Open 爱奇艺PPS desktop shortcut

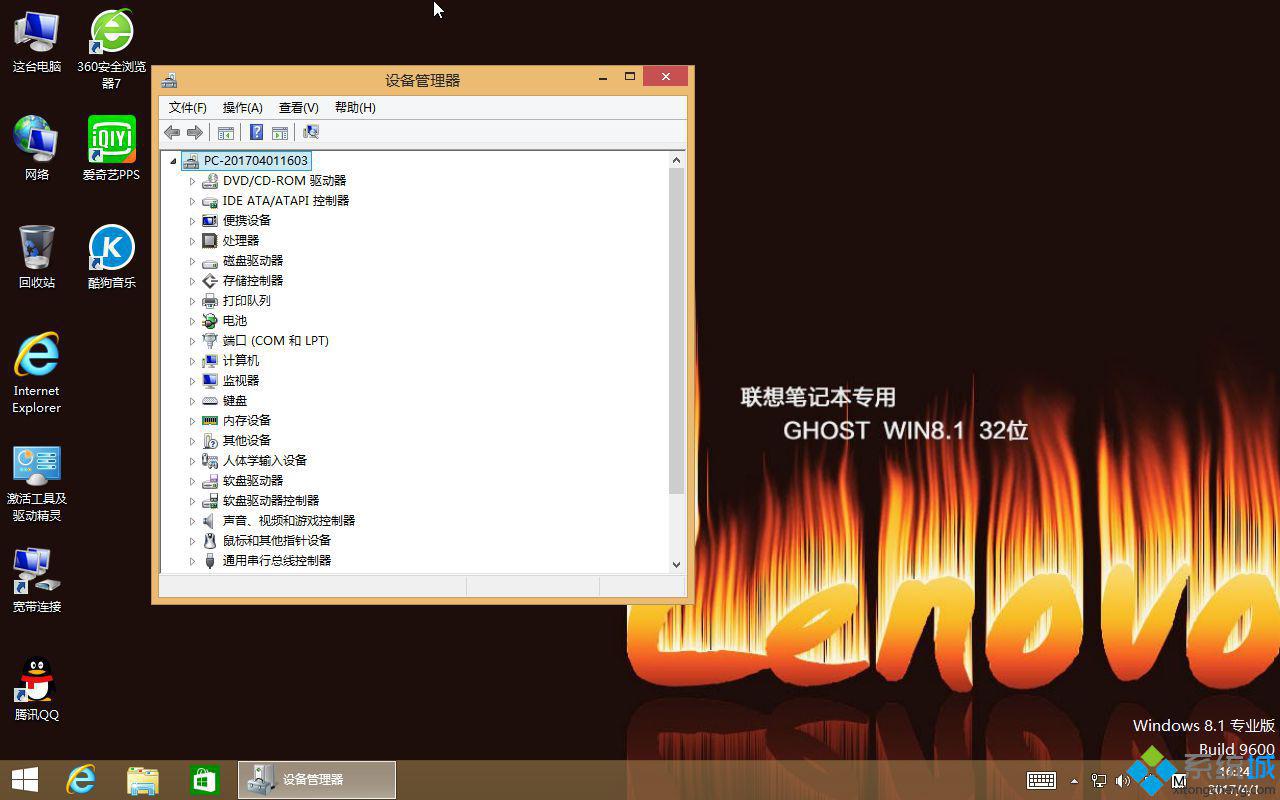[x=112, y=148]
